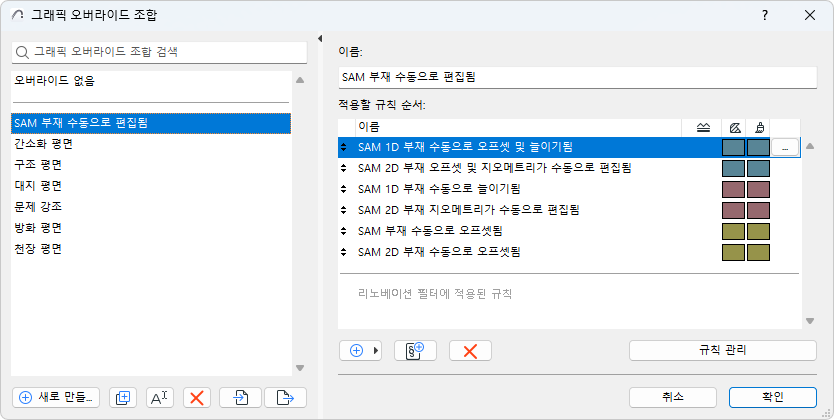Click the 이름 column header in rules table
The image size is (834, 420).
519,127
